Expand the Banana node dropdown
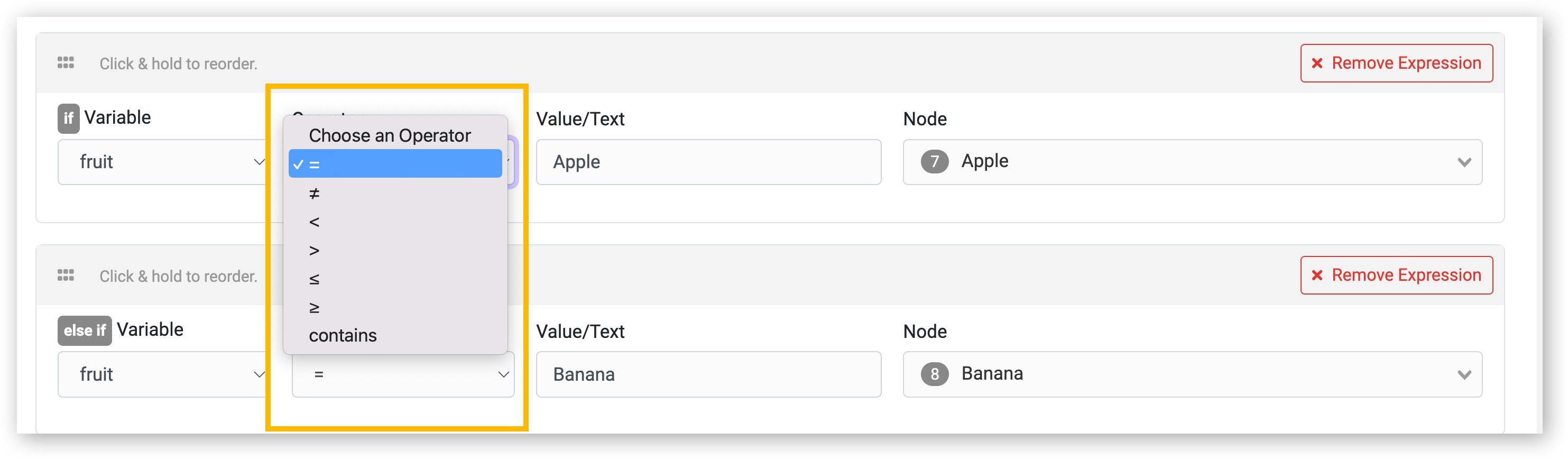1568x459 pixels. click(1193, 374)
